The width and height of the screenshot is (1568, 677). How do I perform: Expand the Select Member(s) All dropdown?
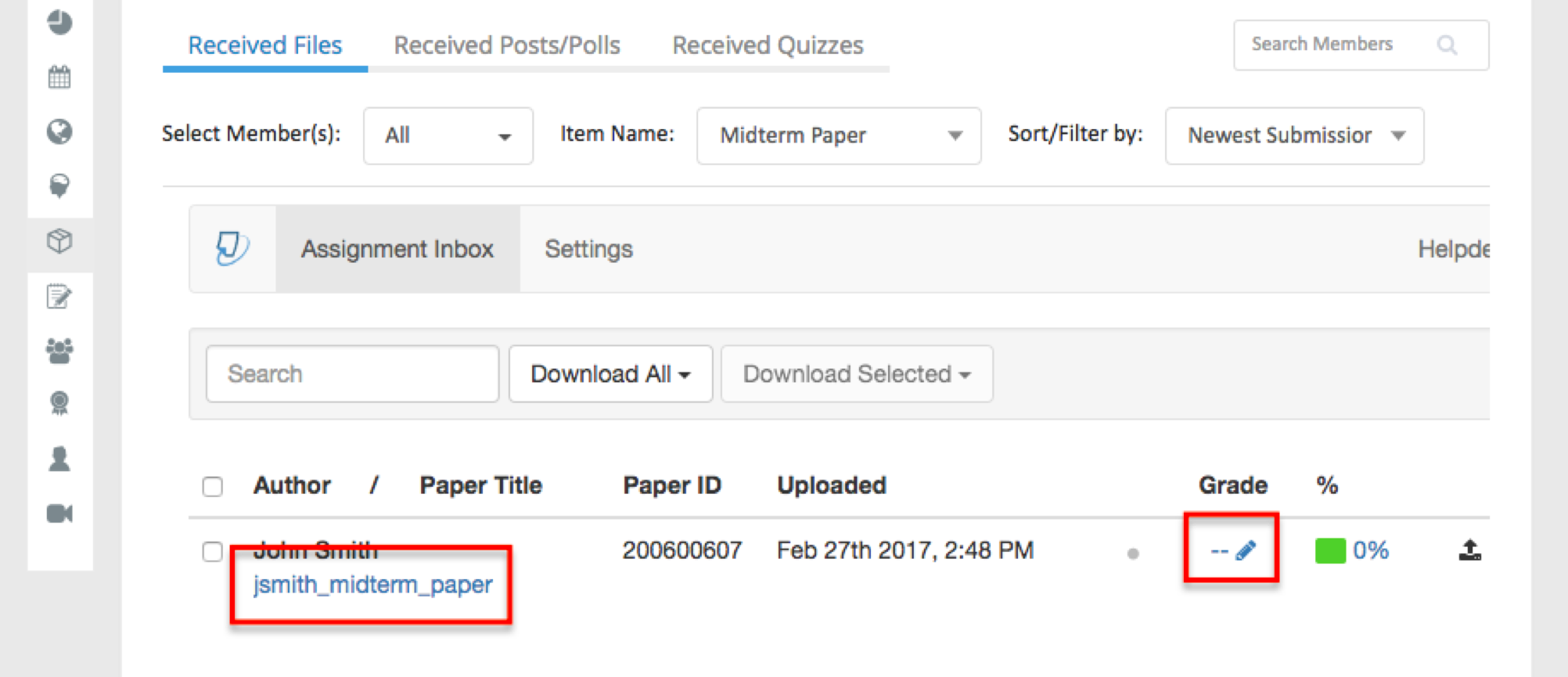[x=448, y=135]
